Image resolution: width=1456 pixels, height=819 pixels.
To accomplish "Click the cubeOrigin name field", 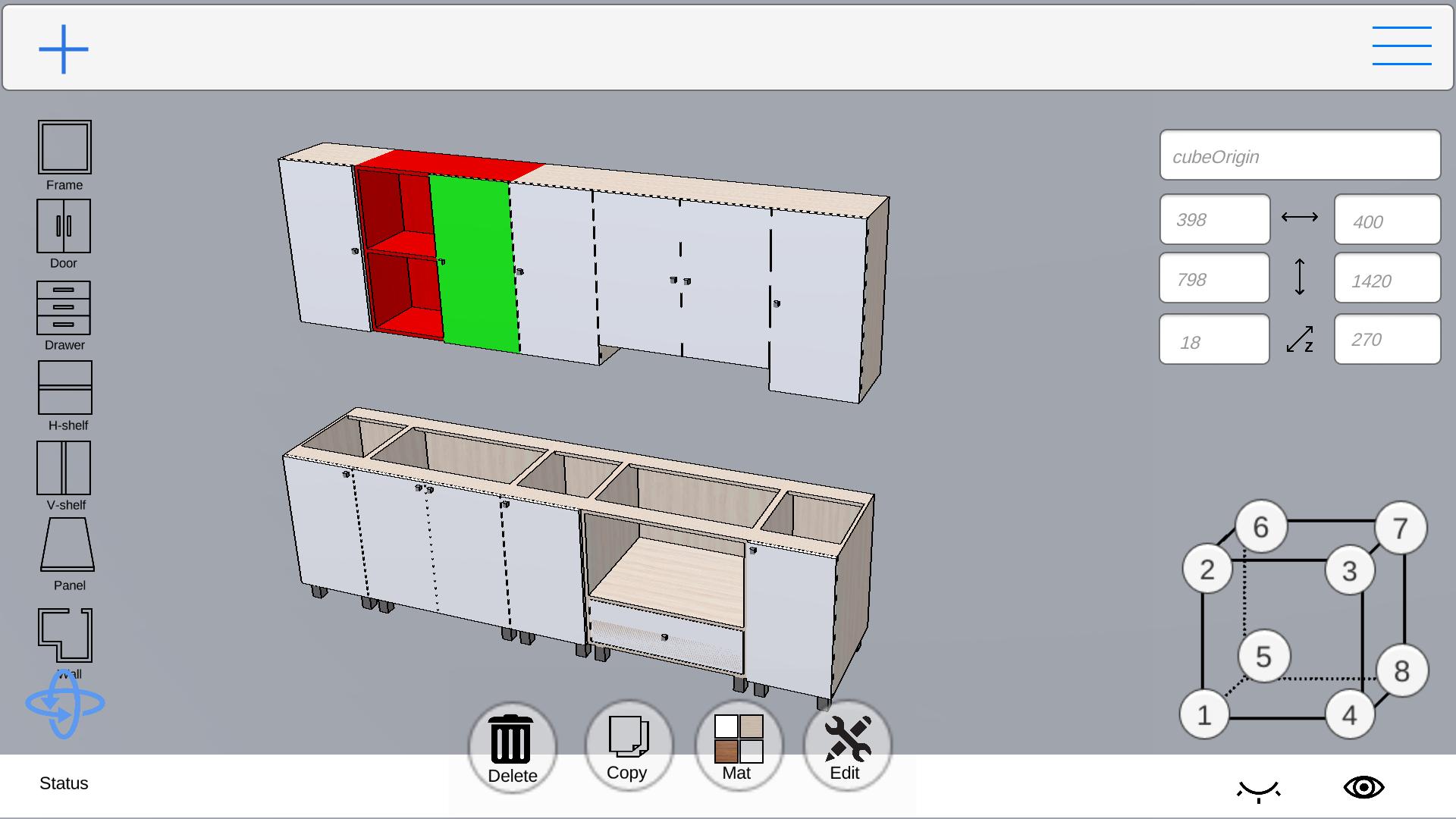I will pyautogui.click(x=1300, y=155).
